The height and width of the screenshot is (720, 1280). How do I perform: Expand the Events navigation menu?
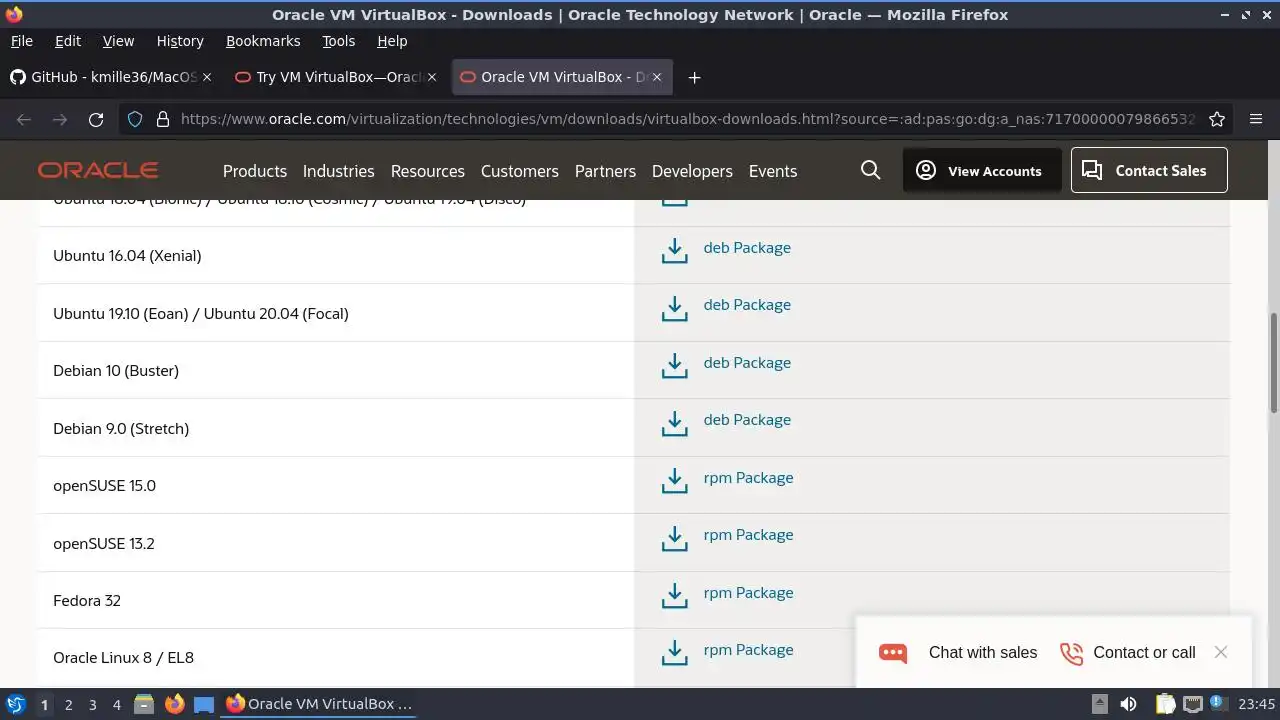click(773, 171)
